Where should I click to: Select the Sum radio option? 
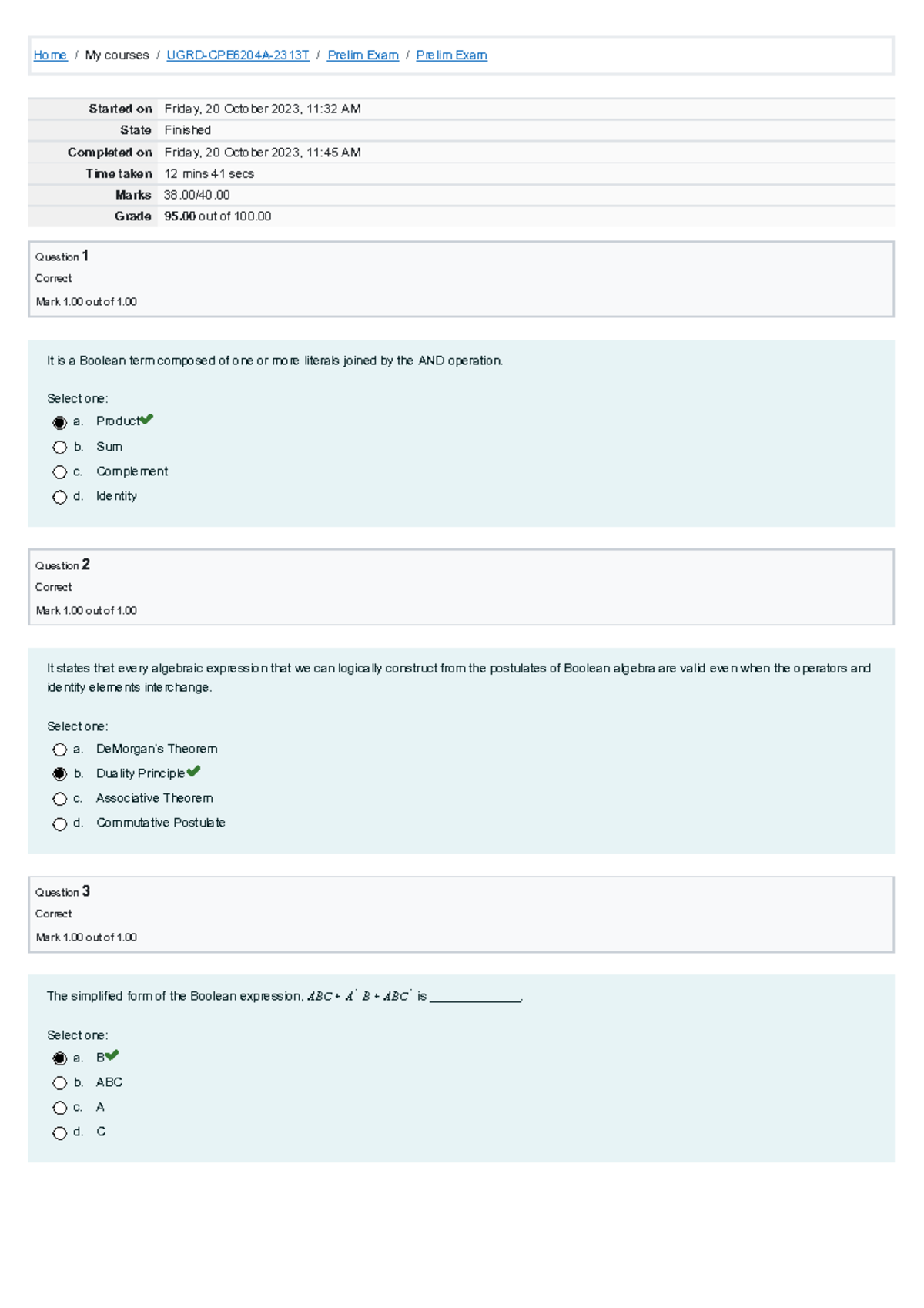point(60,448)
